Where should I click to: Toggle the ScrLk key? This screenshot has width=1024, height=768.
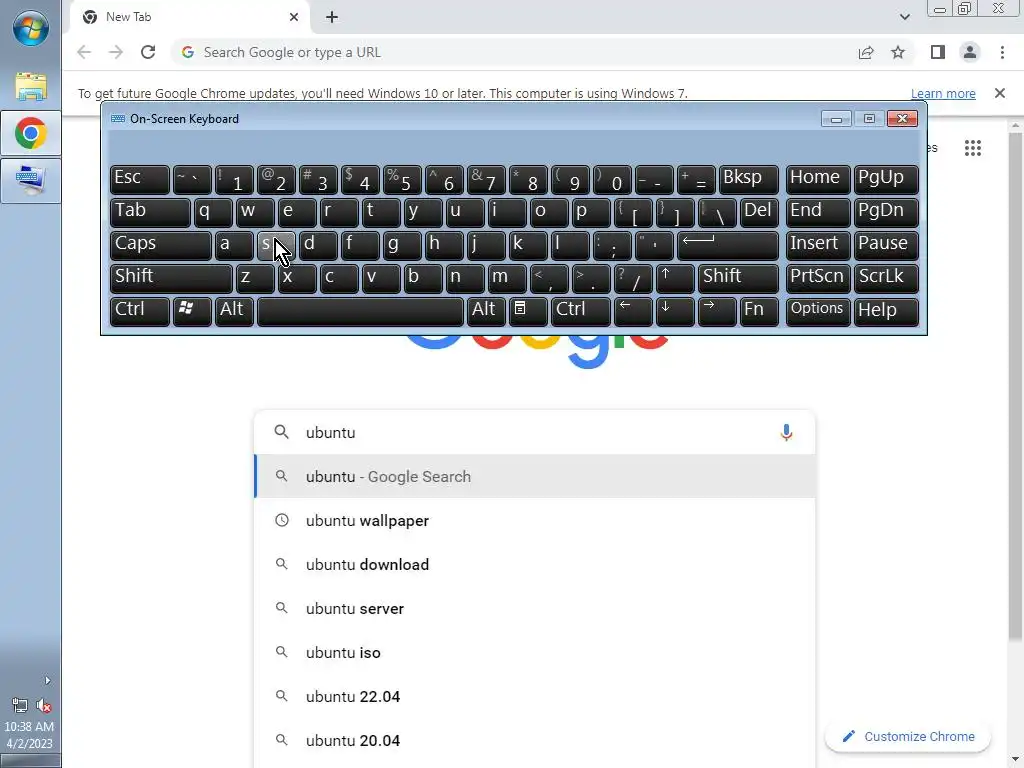pos(886,279)
